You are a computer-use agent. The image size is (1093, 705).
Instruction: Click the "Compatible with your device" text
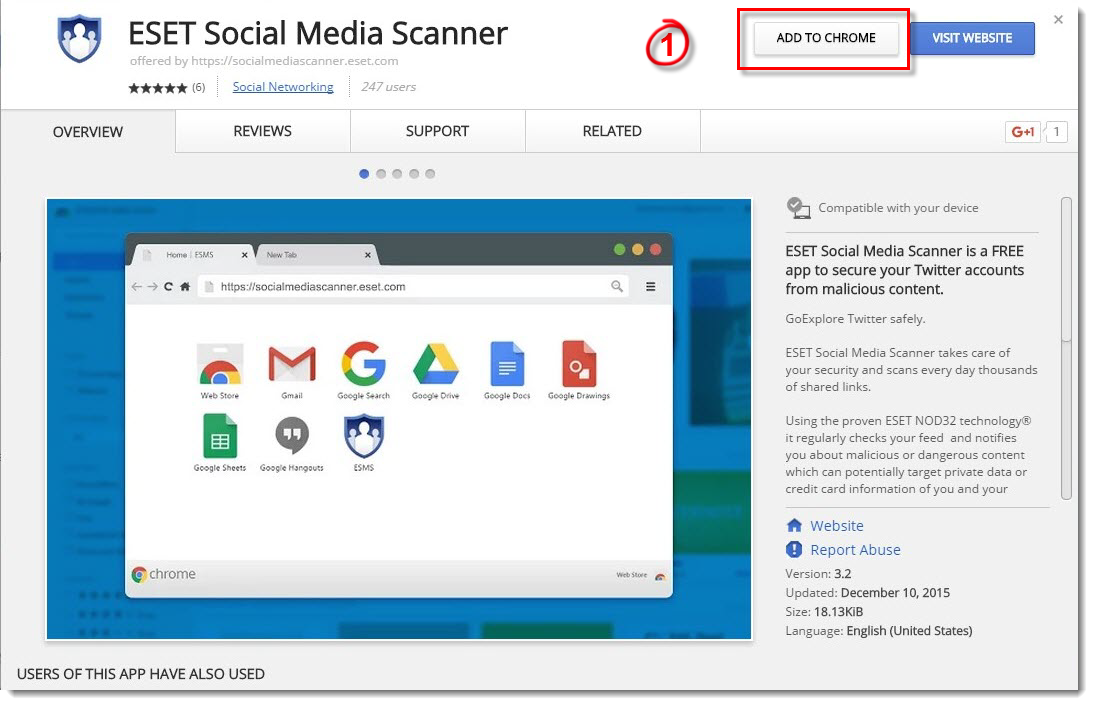(899, 208)
